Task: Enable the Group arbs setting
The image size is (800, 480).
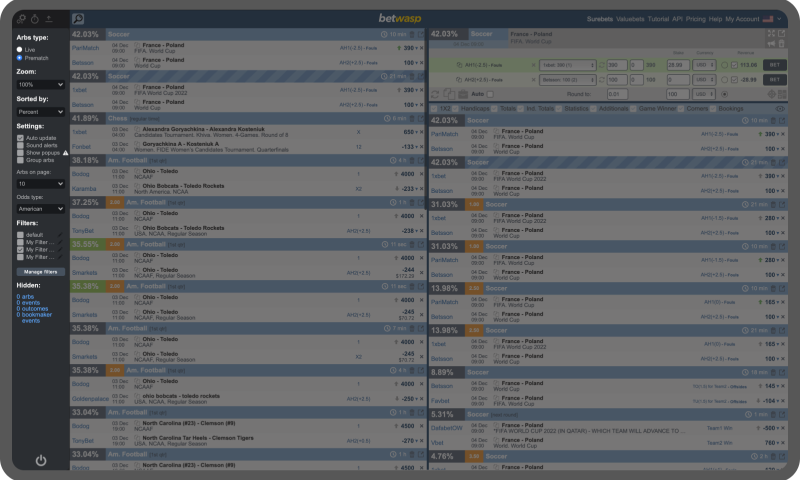Action: 20,160
